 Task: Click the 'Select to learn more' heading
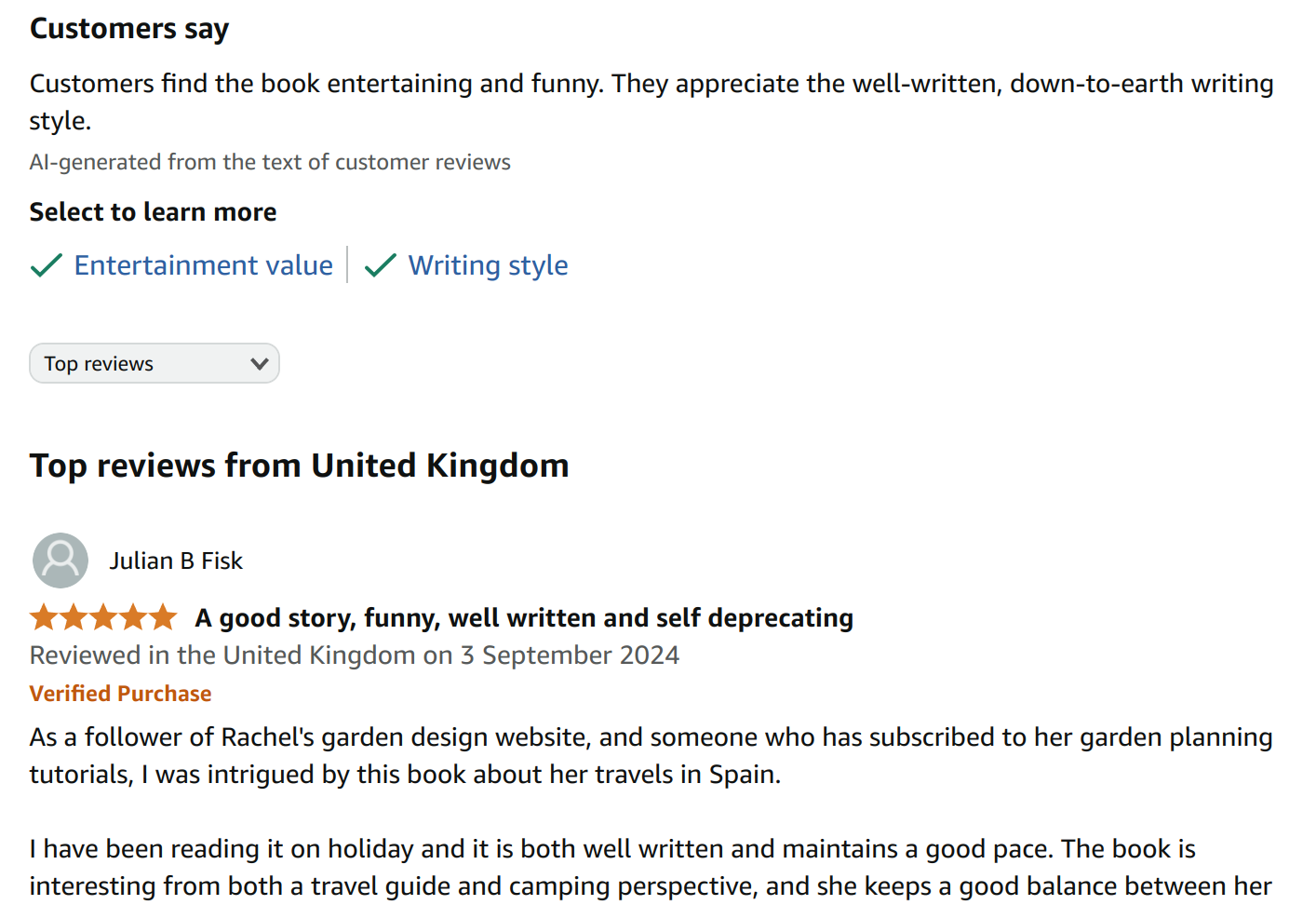[153, 212]
